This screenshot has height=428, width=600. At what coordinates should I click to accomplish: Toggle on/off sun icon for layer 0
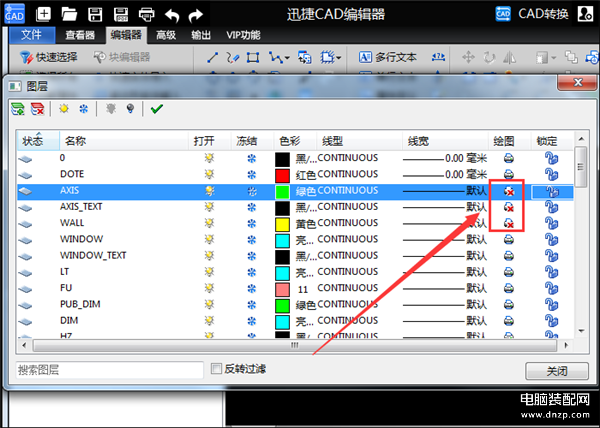(x=209, y=158)
